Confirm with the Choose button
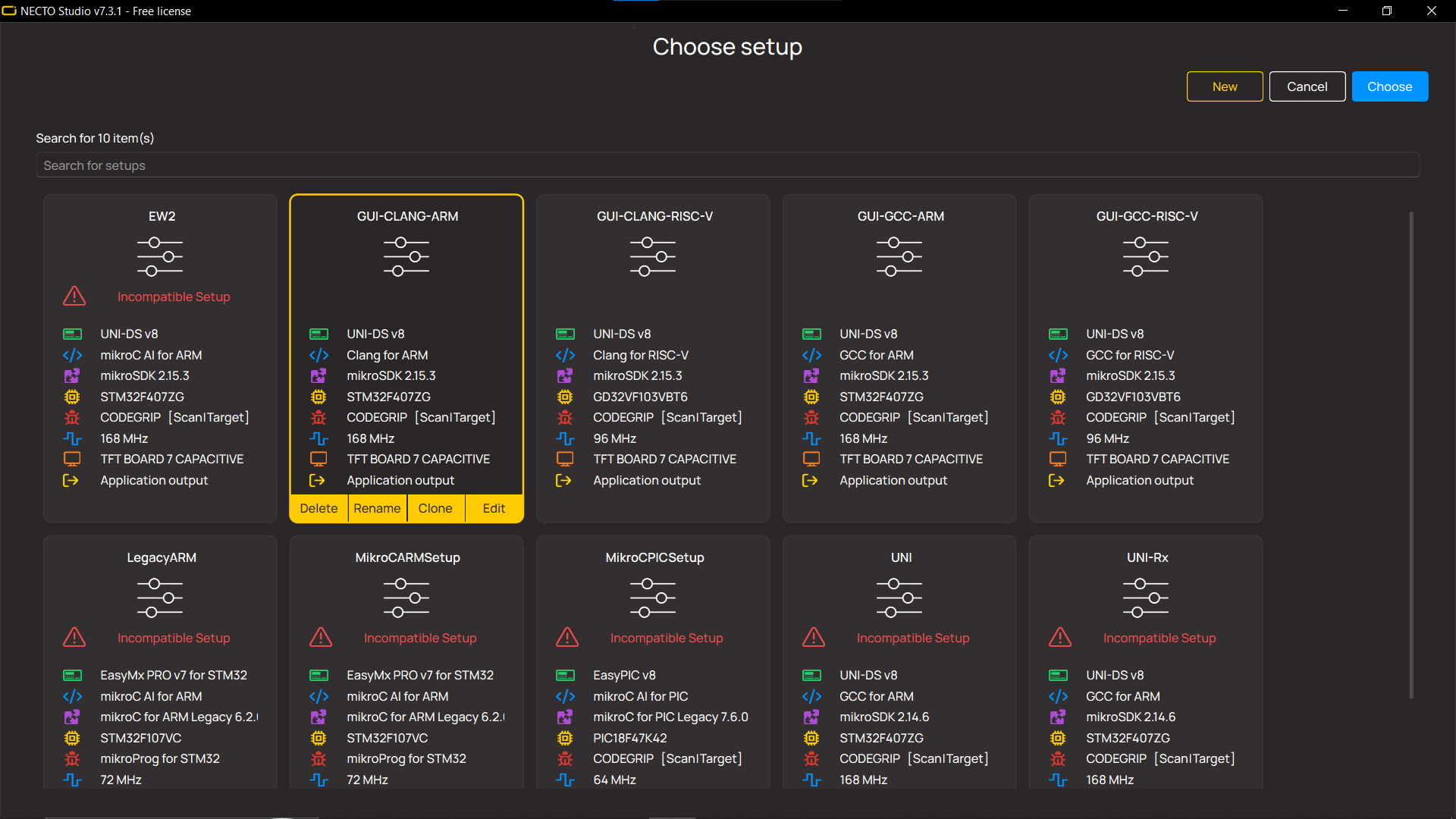This screenshot has width=1456, height=819. coord(1389,86)
